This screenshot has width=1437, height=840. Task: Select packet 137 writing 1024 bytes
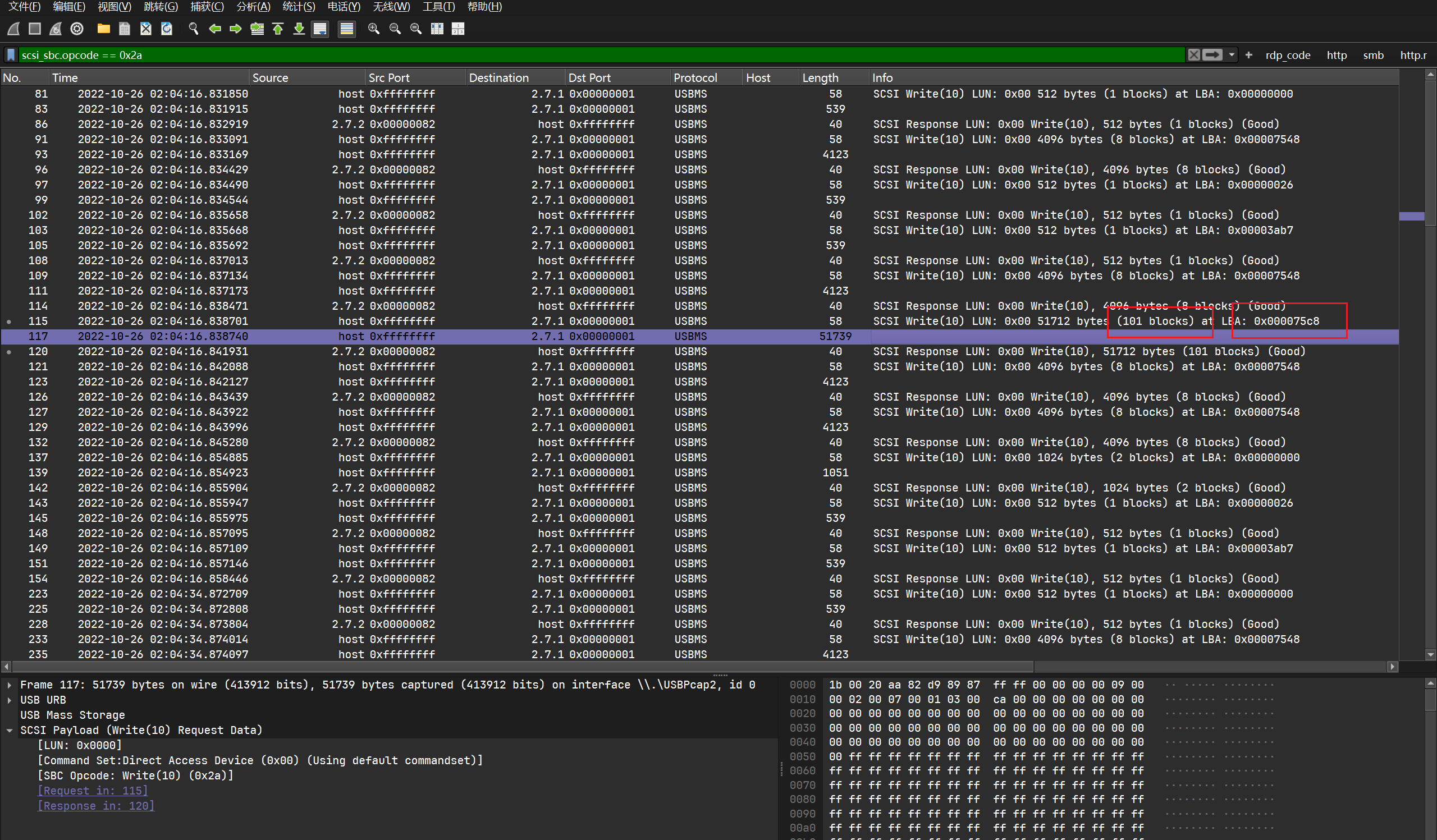(x=699, y=458)
